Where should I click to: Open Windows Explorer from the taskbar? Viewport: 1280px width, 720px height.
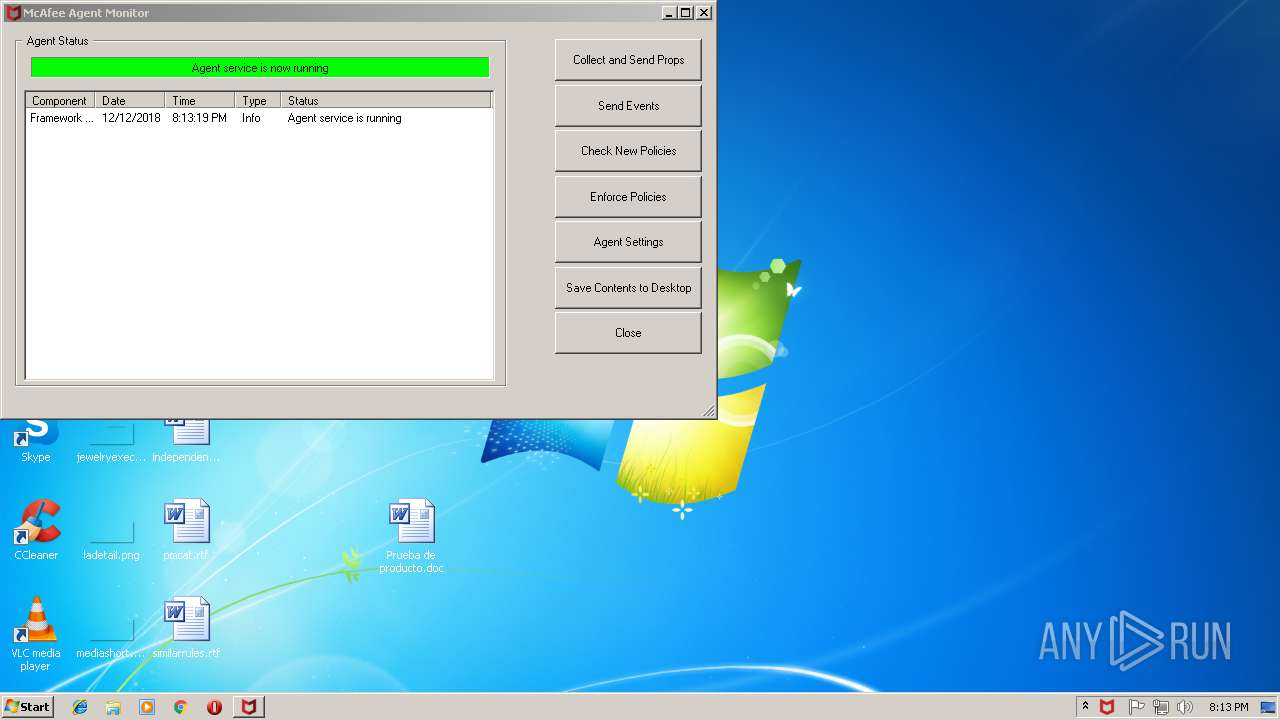(x=113, y=707)
